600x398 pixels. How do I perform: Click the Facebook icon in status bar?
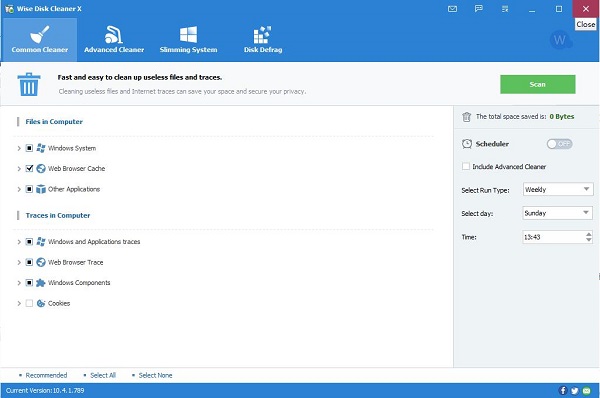[563, 390]
